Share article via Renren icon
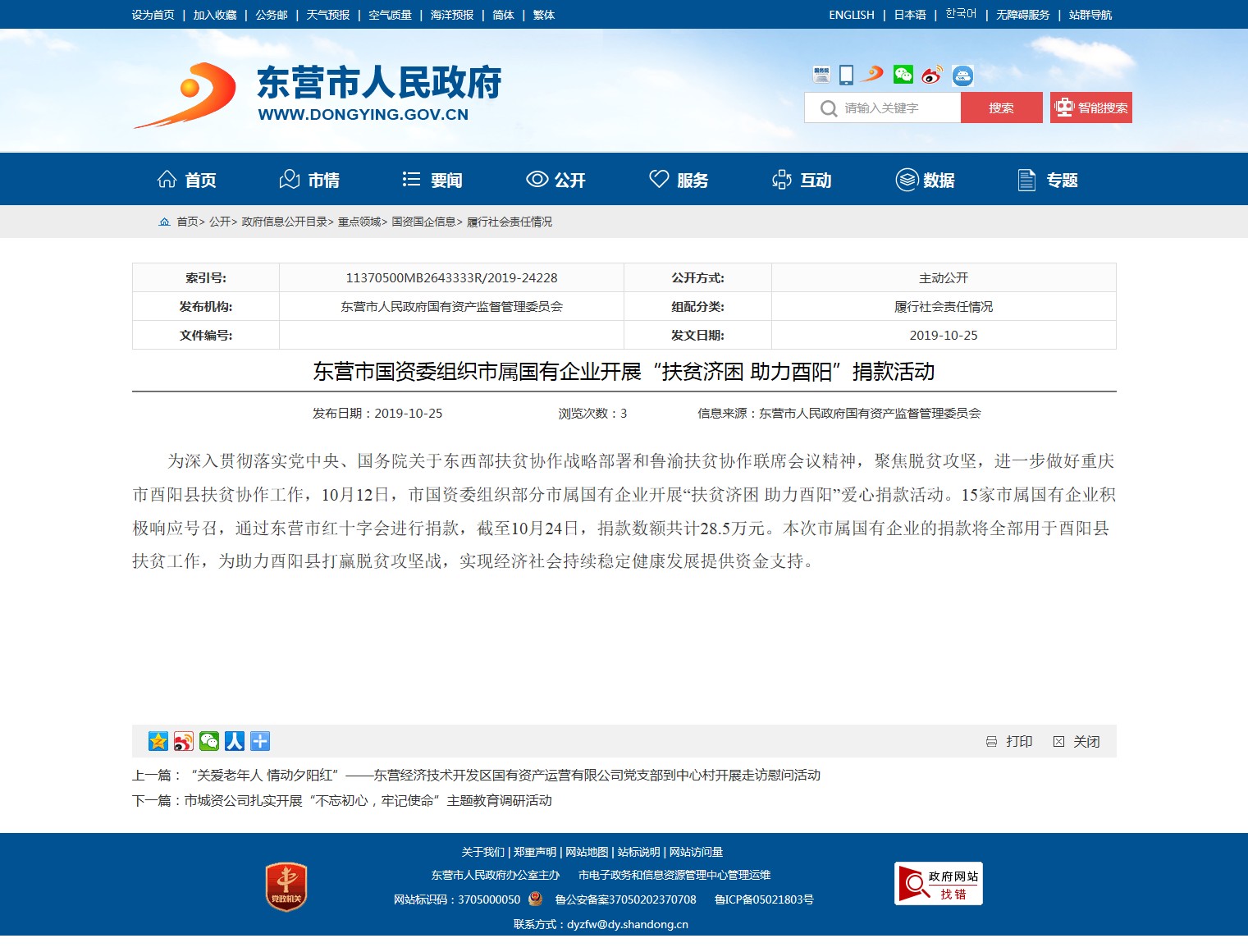1248x952 pixels. coord(235,741)
